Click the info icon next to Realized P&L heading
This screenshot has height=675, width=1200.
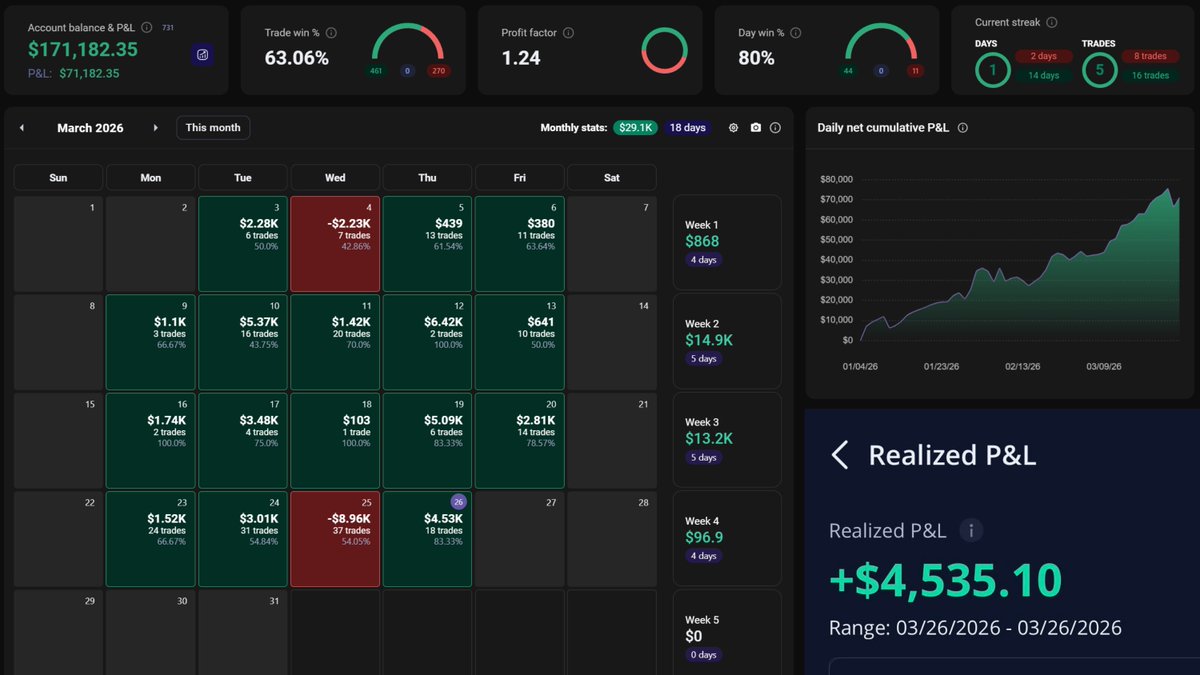pos(971,530)
